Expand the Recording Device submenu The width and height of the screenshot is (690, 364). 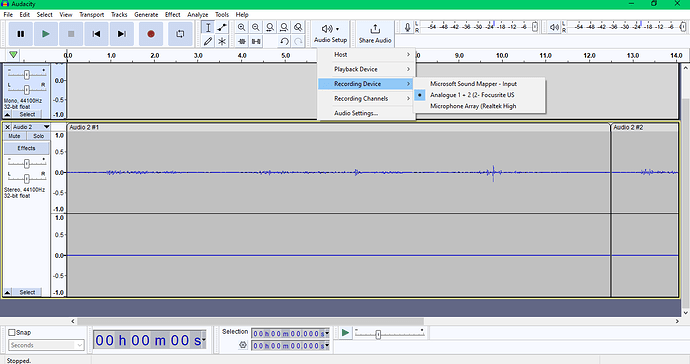367,84
